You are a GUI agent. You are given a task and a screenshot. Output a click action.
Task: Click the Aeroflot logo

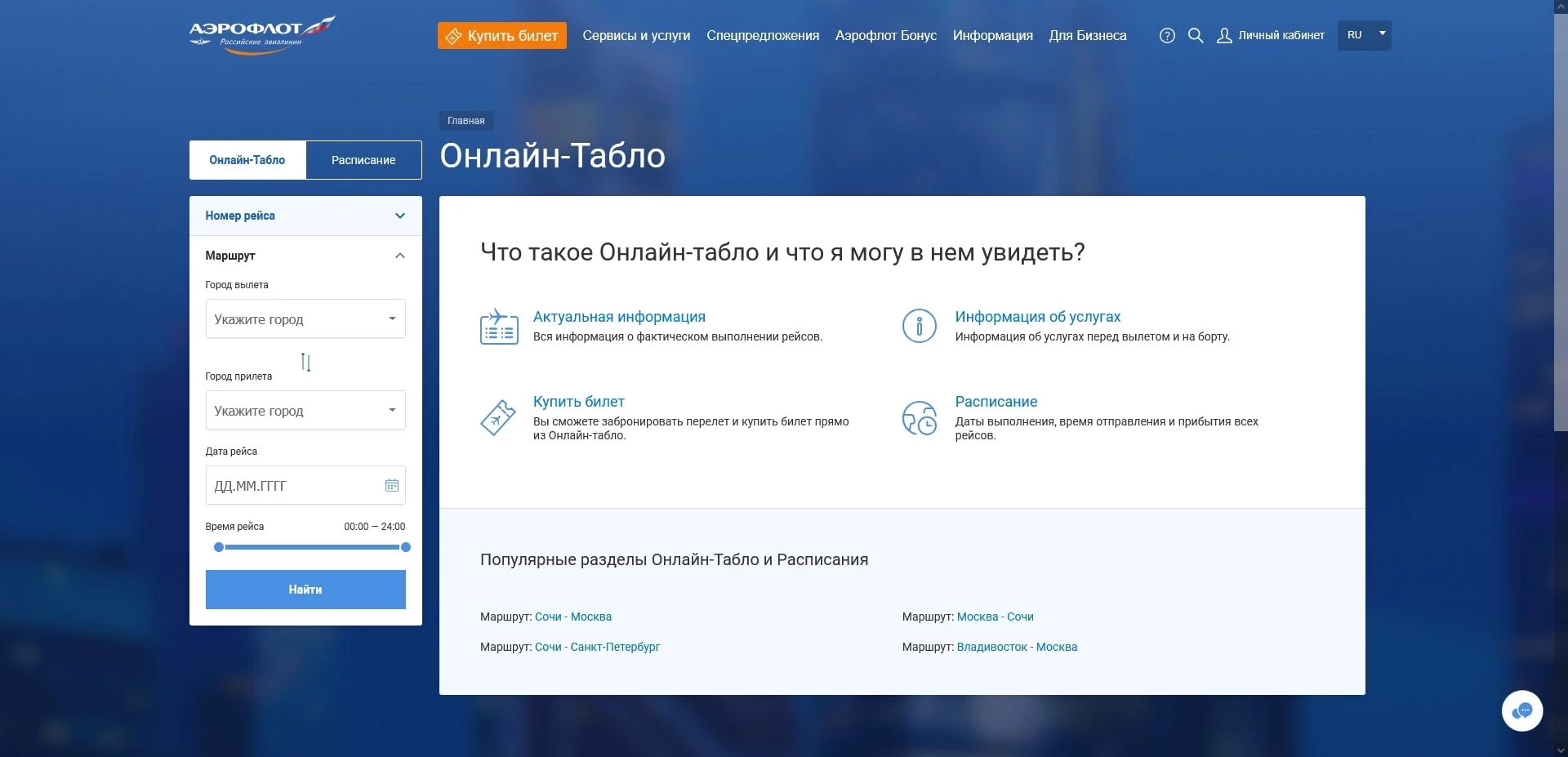click(x=261, y=35)
